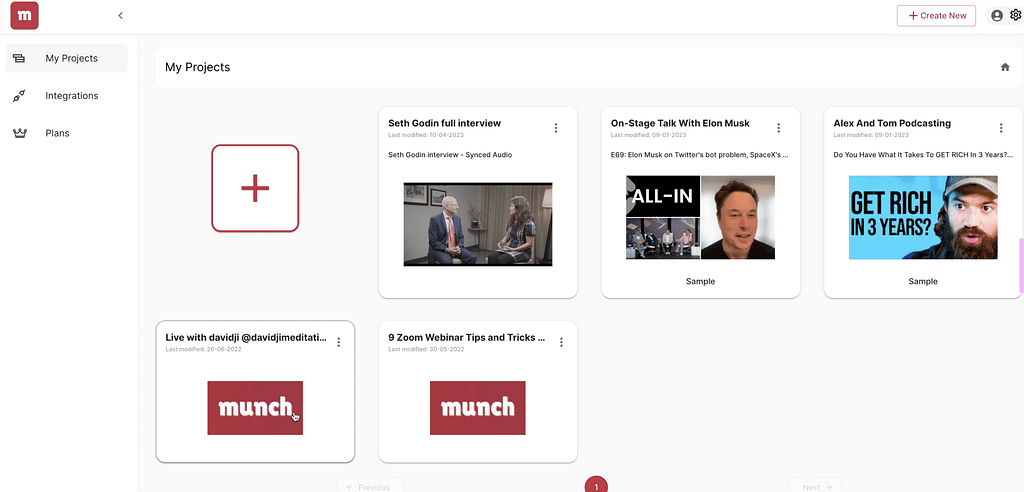Open settings via the gear icon
This screenshot has height=492, width=1024.
pos(1016,15)
